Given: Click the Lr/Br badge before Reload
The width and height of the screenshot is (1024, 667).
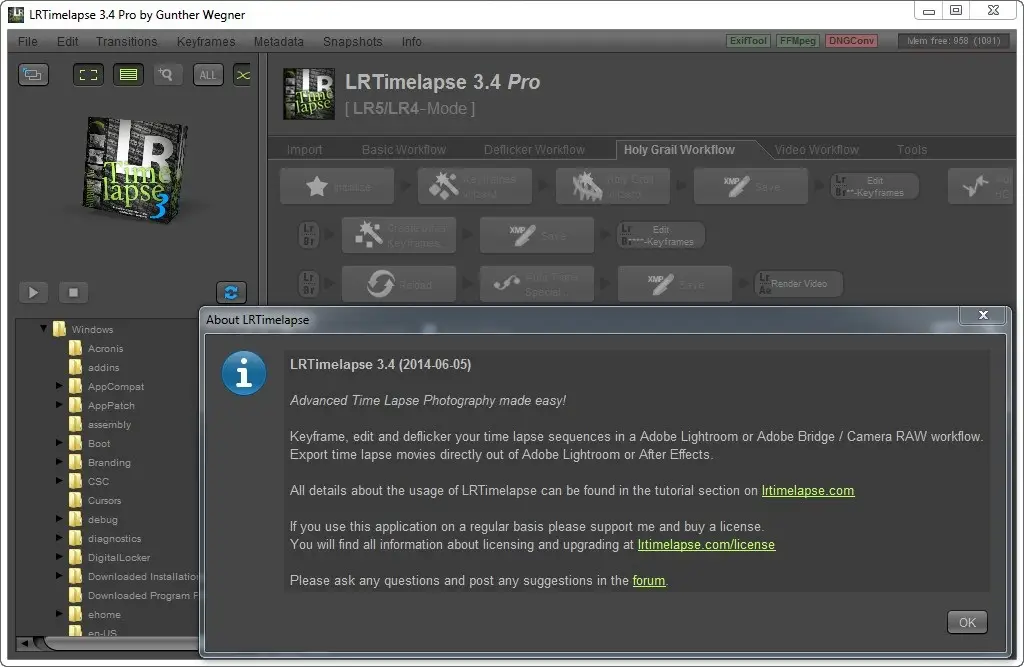Looking at the screenshot, I should coord(309,284).
